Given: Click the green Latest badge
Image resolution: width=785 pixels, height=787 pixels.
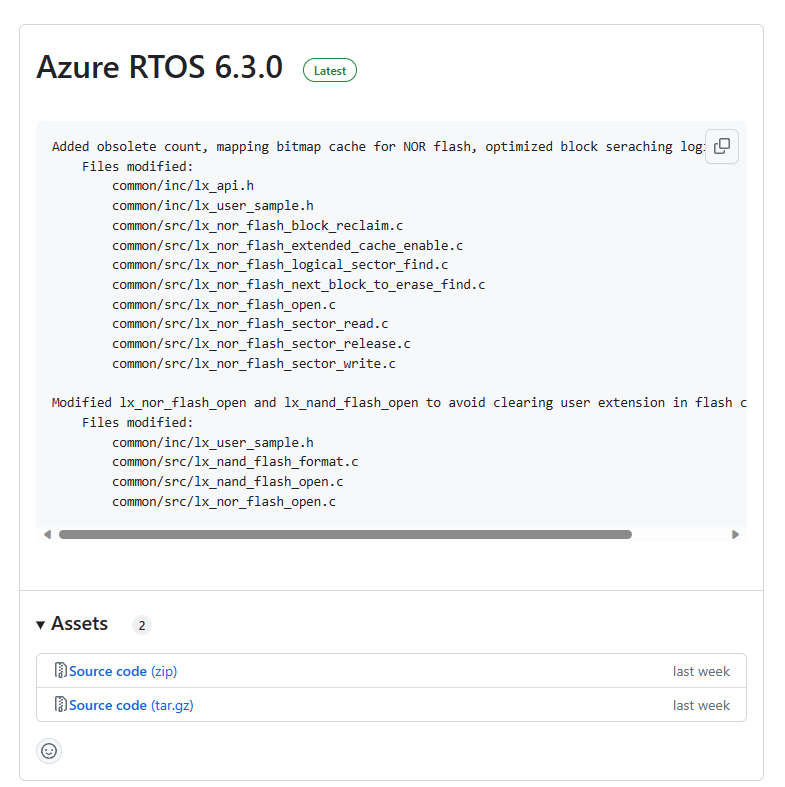Looking at the screenshot, I should (x=330, y=70).
